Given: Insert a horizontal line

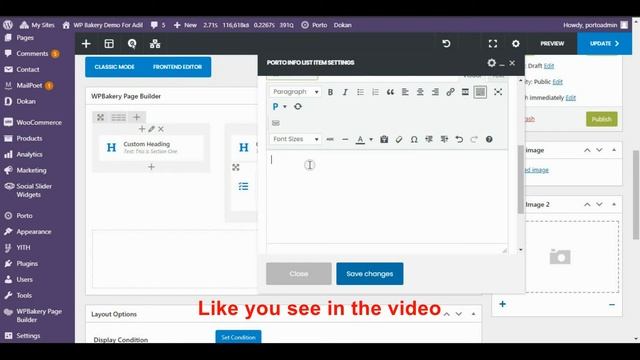Looking at the screenshot, I should pos(345,139).
